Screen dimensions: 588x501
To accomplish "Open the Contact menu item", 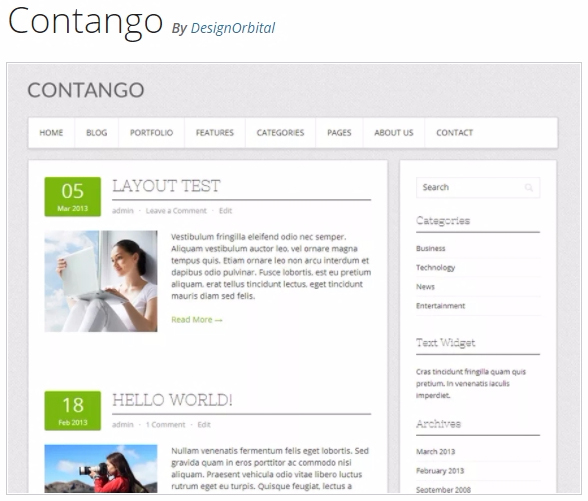I will pos(454,133).
